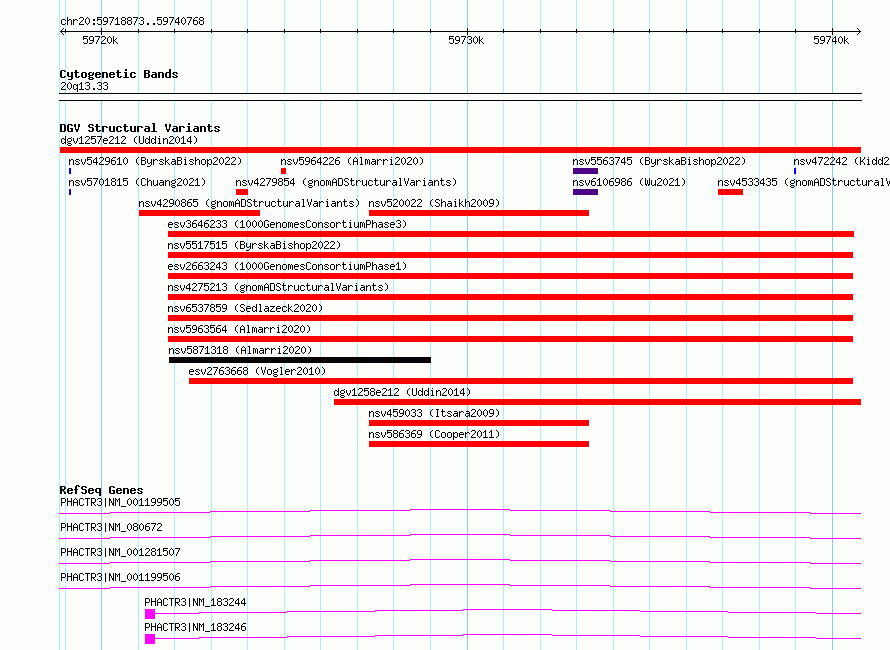Open esv2763668 (Vogler2010) variant
The width and height of the screenshot is (890, 650).
pyautogui.click(x=257, y=371)
